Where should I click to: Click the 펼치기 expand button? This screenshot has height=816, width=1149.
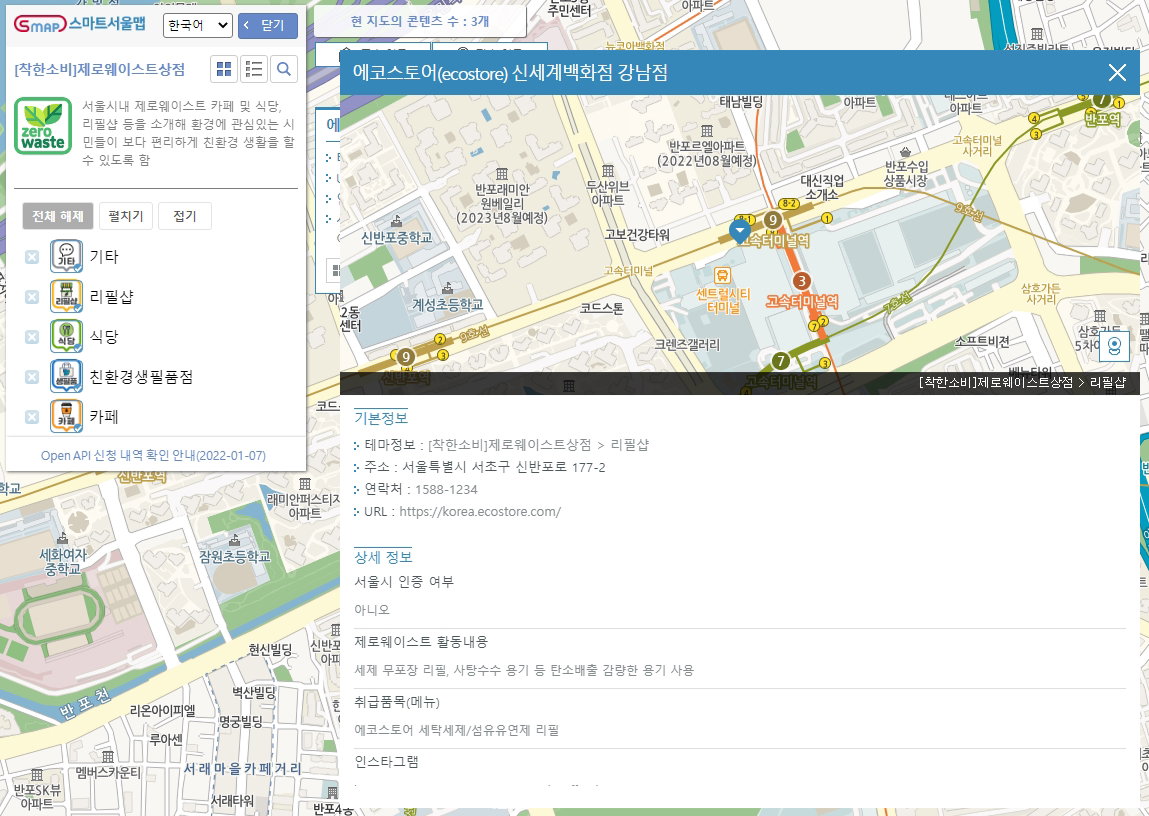pos(126,216)
